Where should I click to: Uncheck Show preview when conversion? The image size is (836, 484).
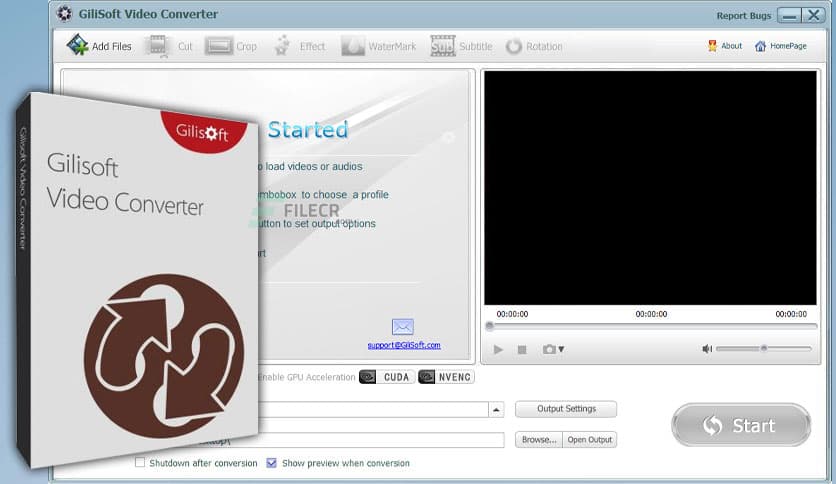[x=271, y=463]
